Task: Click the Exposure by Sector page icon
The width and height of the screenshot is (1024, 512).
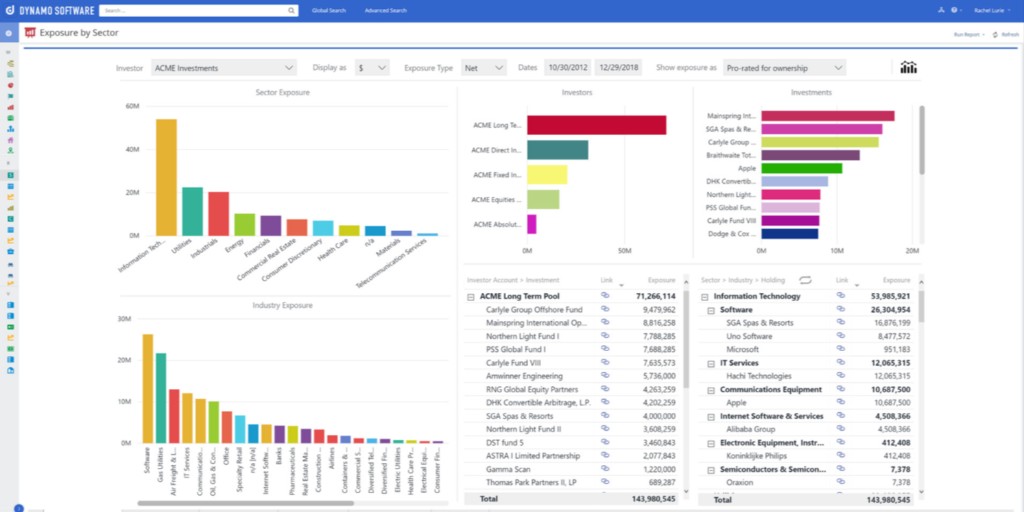Action: coord(30,33)
